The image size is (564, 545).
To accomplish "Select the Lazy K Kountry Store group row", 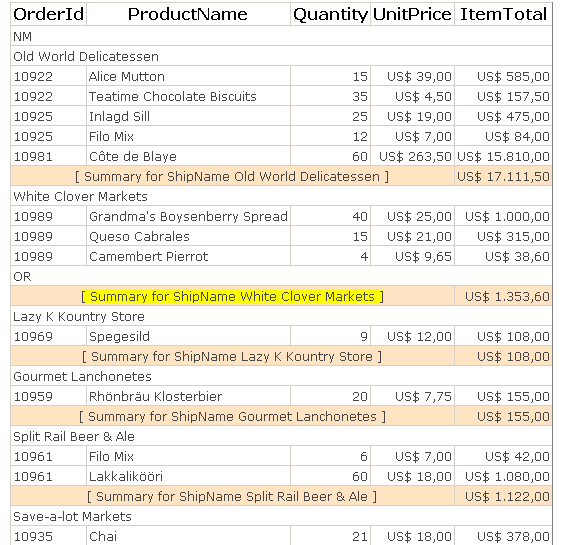I will [282, 316].
